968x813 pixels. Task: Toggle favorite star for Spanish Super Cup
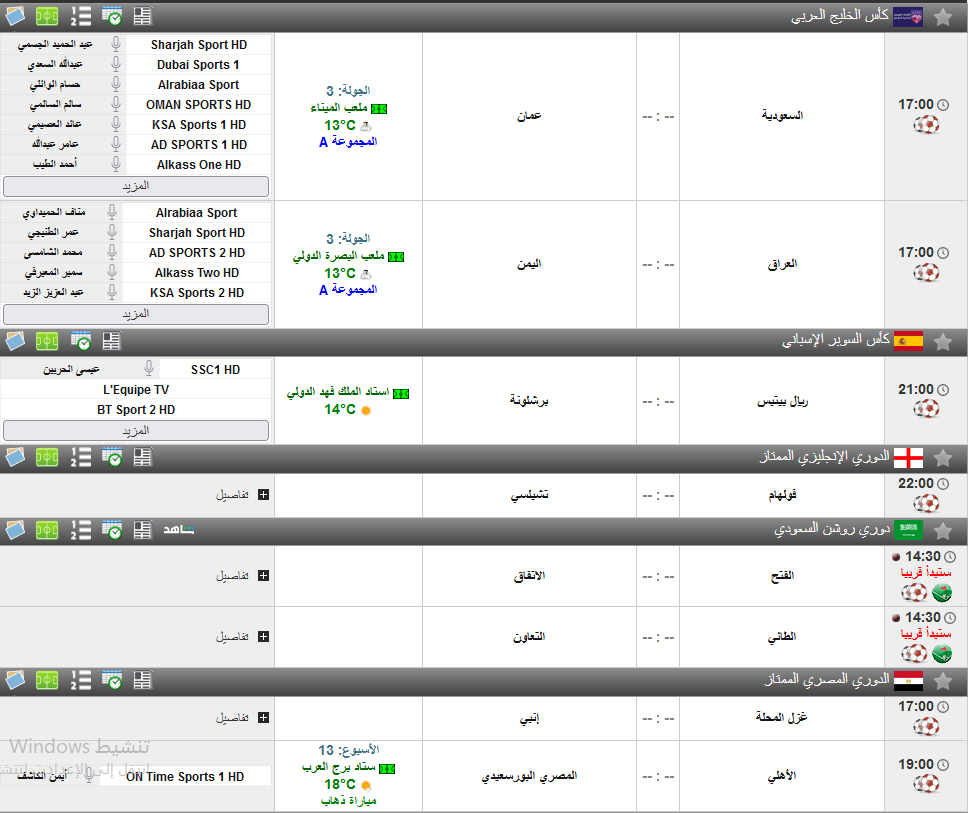click(942, 341)
